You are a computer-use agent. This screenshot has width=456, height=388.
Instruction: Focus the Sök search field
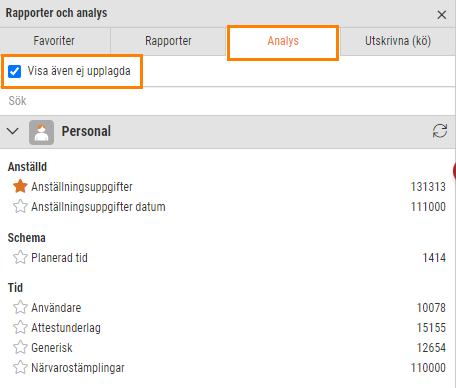pyautogui.click(x=228, y=101)
